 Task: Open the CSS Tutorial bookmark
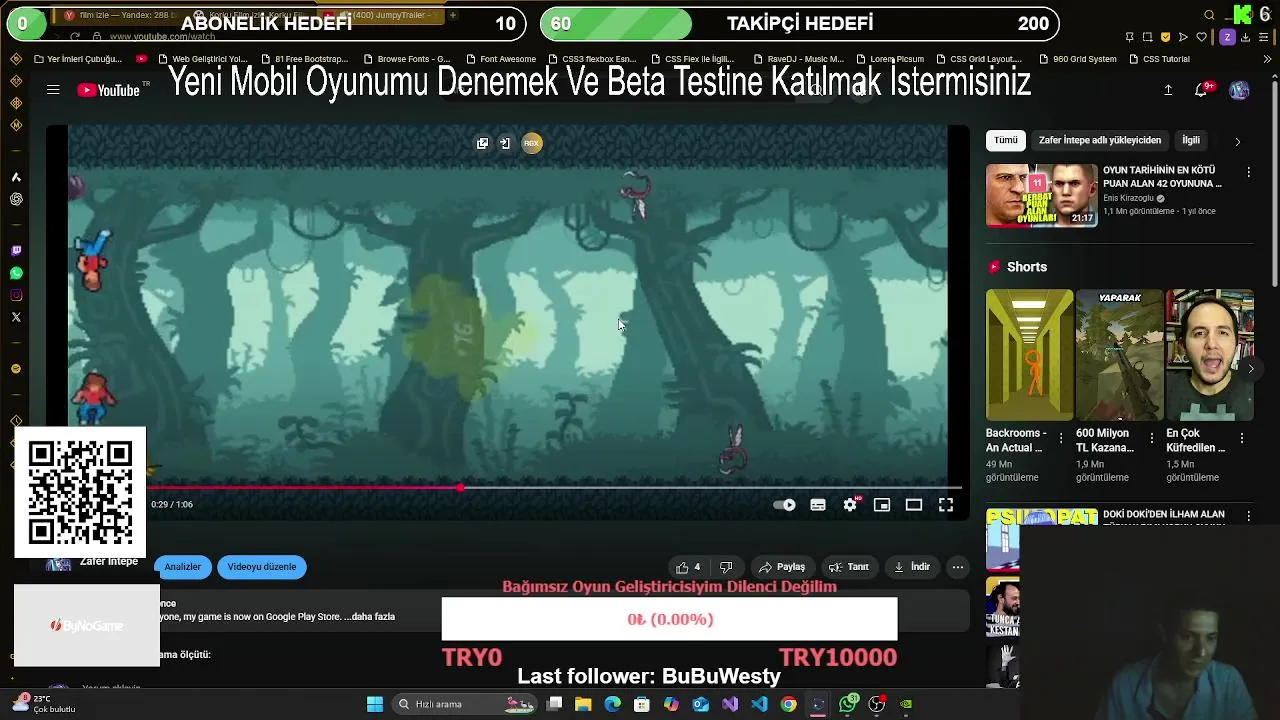pyautogui.click(x=1160, y=59)
